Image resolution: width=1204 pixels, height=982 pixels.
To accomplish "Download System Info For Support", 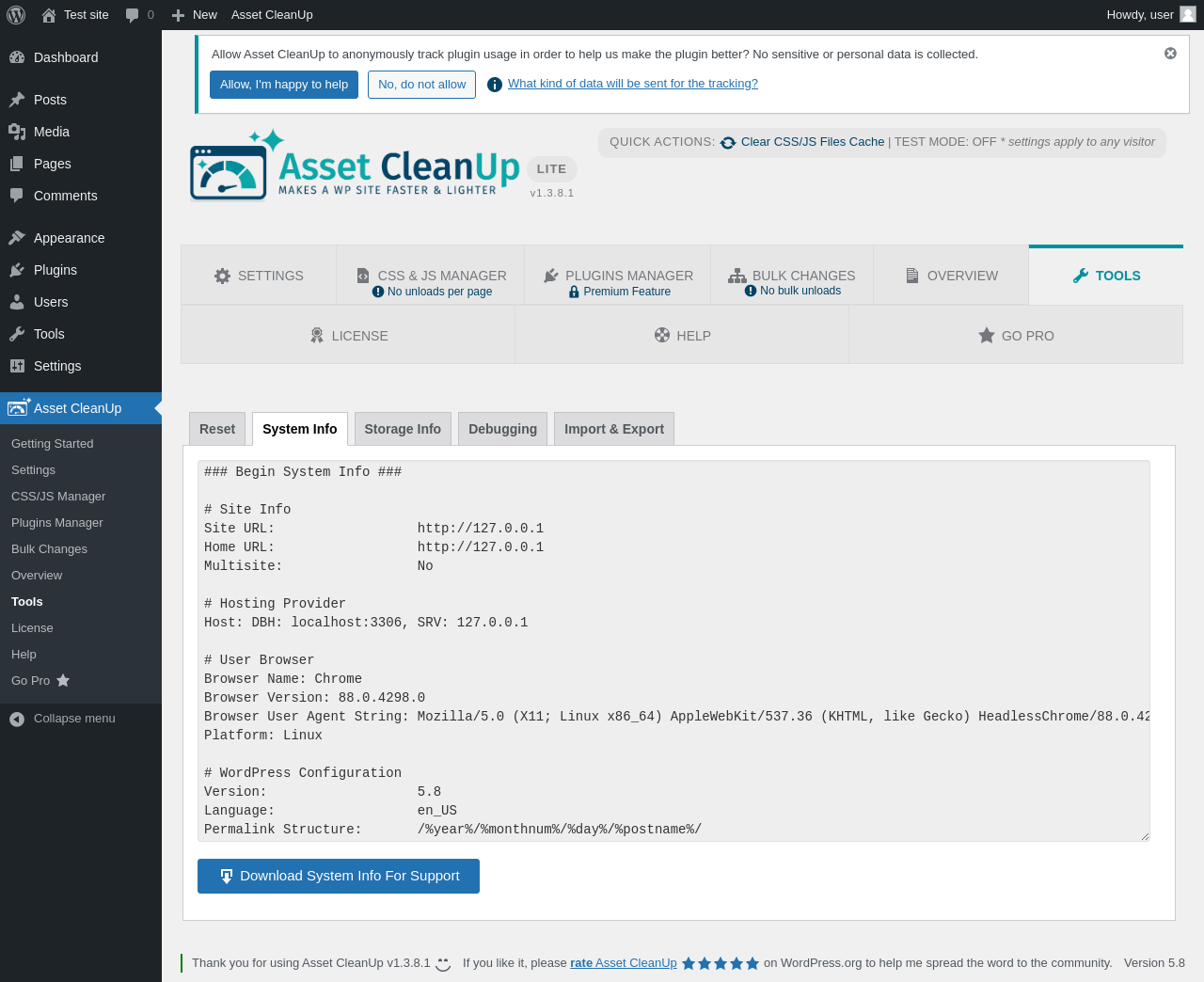I will point(339,876).
